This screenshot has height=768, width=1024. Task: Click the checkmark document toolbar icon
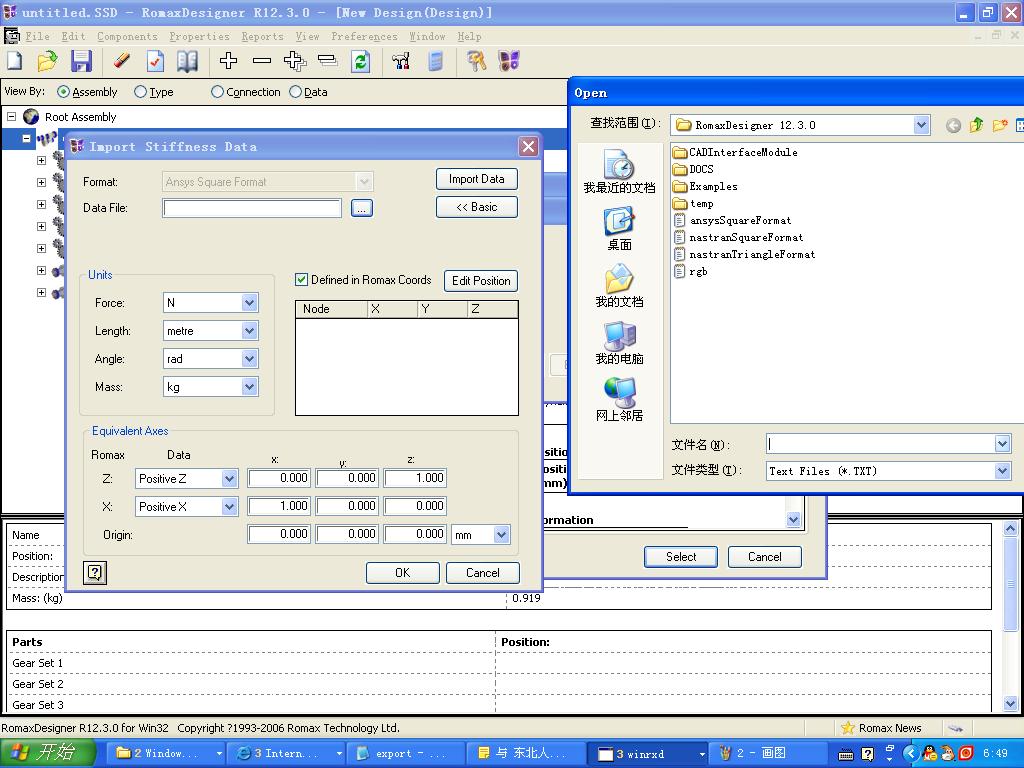(x=155, y=61)
